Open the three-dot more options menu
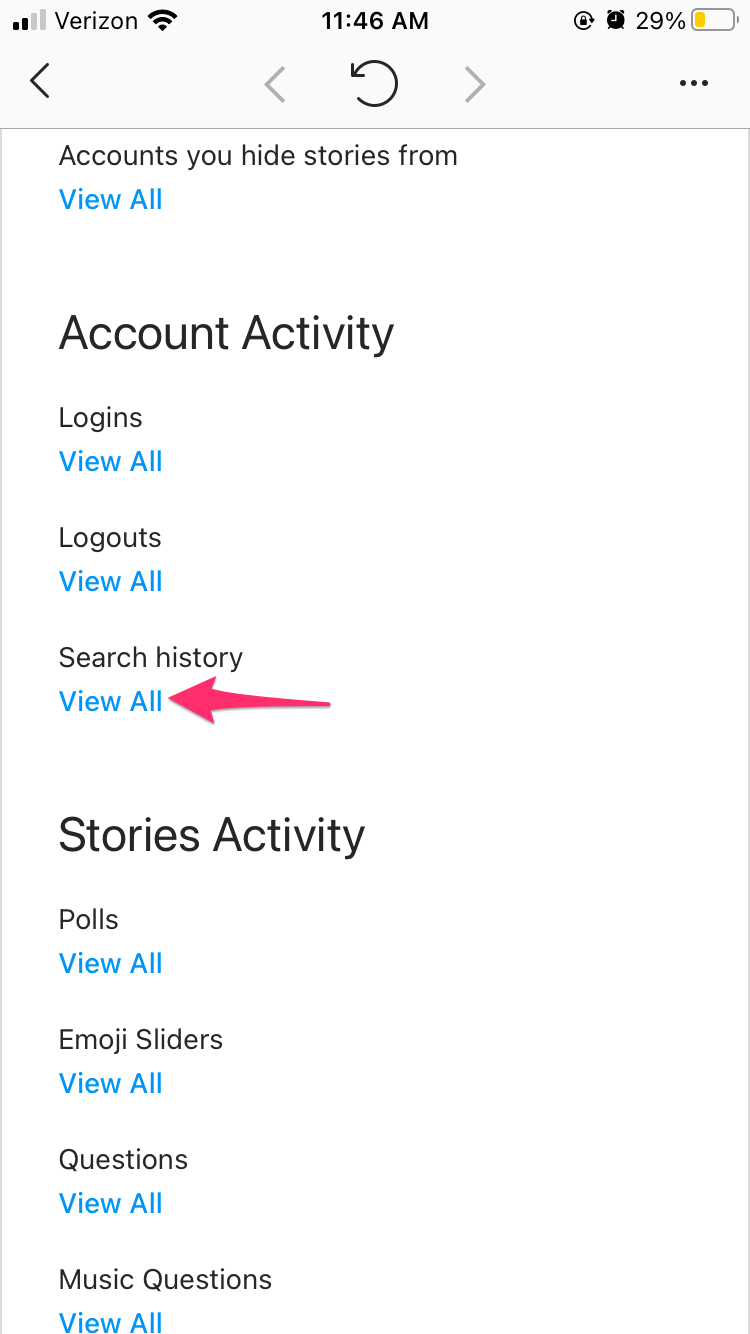Screen dimensions: 750x1334 pos(693,84)
